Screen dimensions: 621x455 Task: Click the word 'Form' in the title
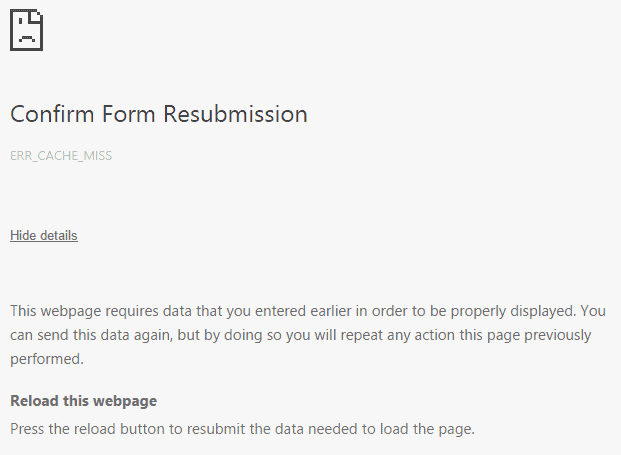coord(128,114)
